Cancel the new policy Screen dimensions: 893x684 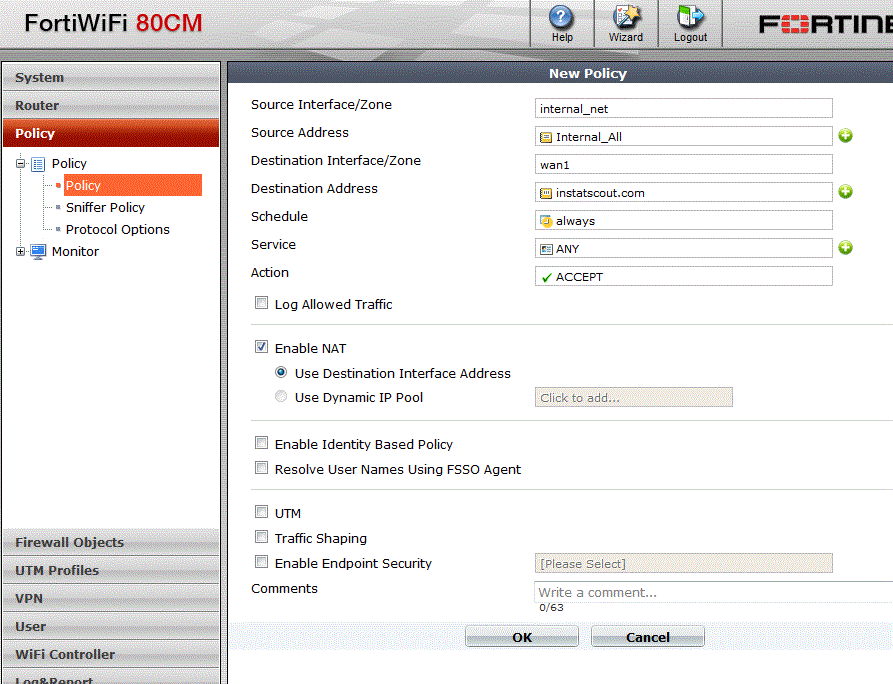coord(647,636)
